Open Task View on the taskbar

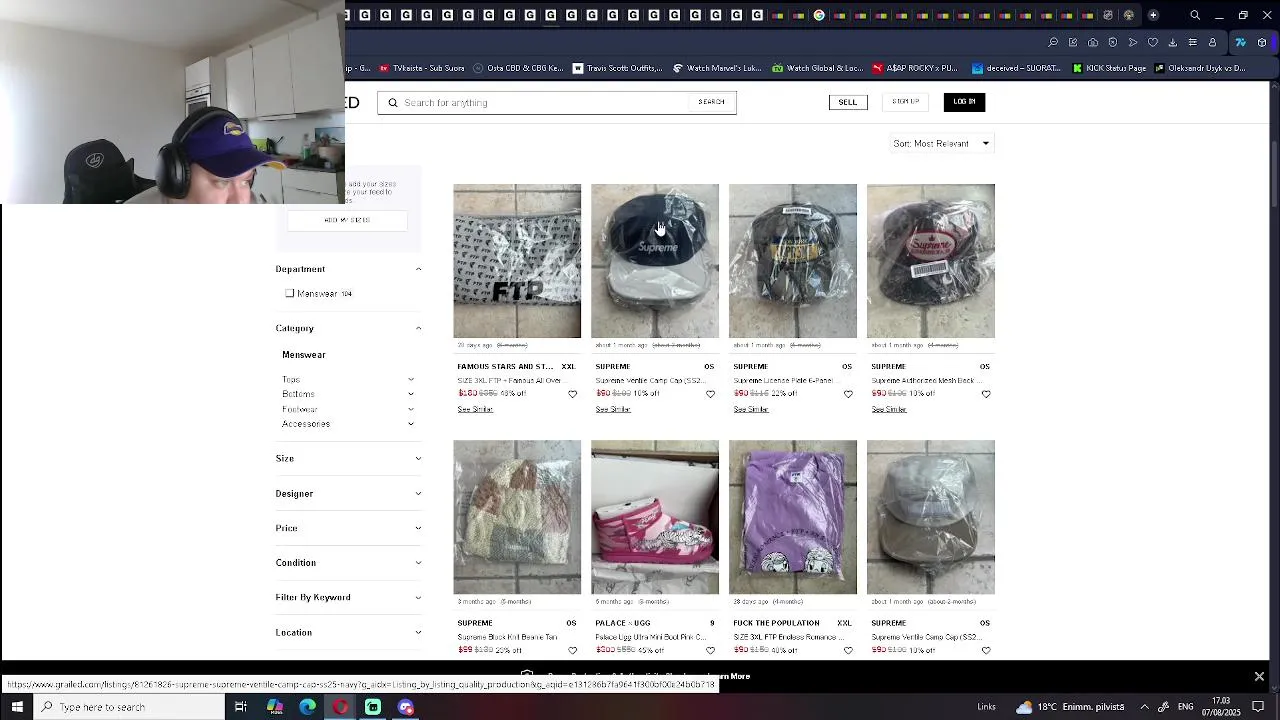(241, 707)
